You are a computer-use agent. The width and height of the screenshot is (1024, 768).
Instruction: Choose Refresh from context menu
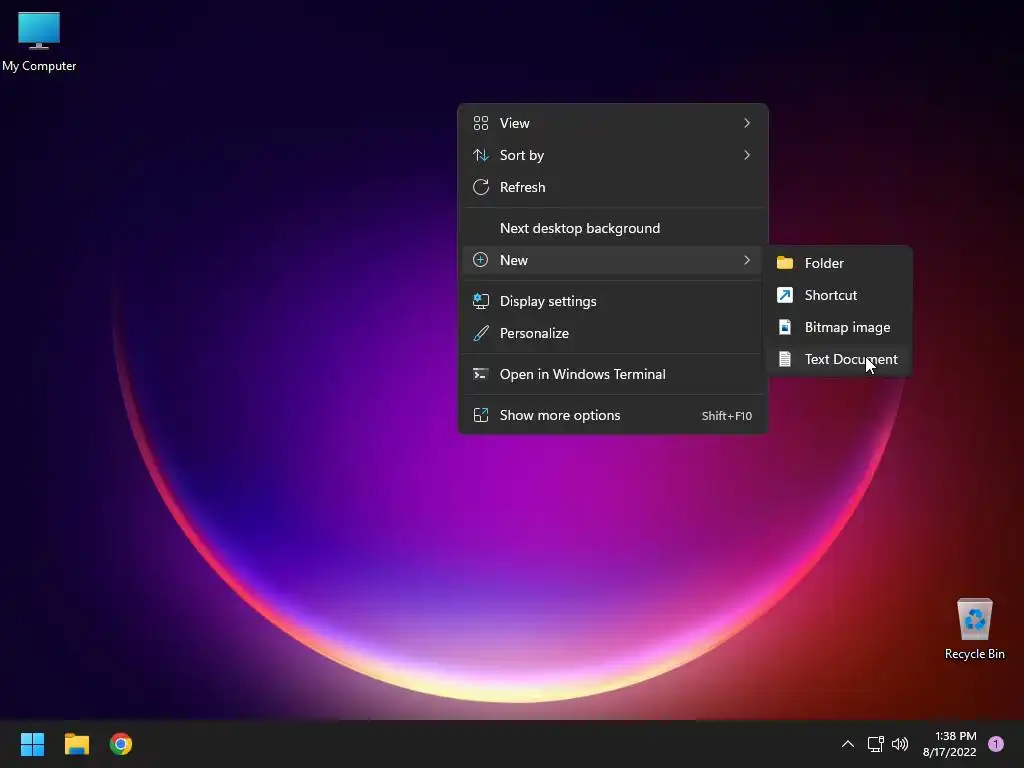pyautogui.click(x=613, y=187)
